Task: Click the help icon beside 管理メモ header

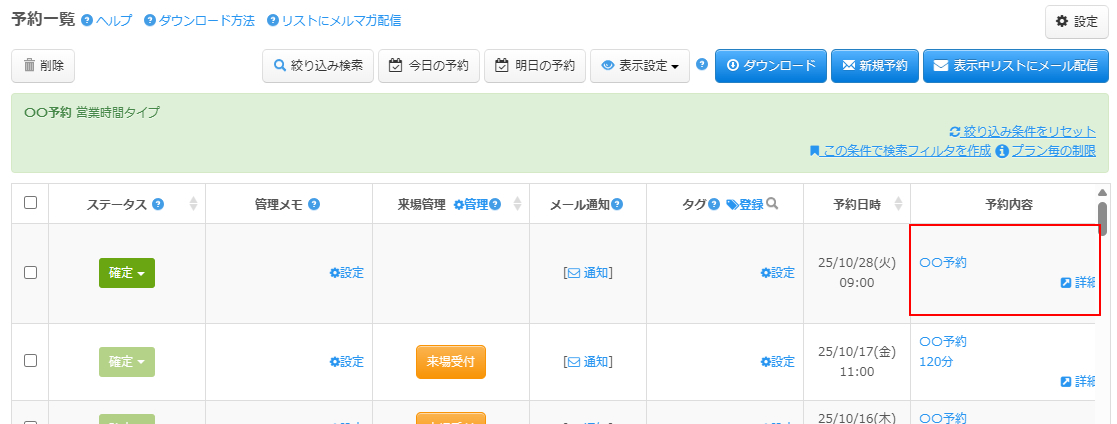Action: [314, 204]
